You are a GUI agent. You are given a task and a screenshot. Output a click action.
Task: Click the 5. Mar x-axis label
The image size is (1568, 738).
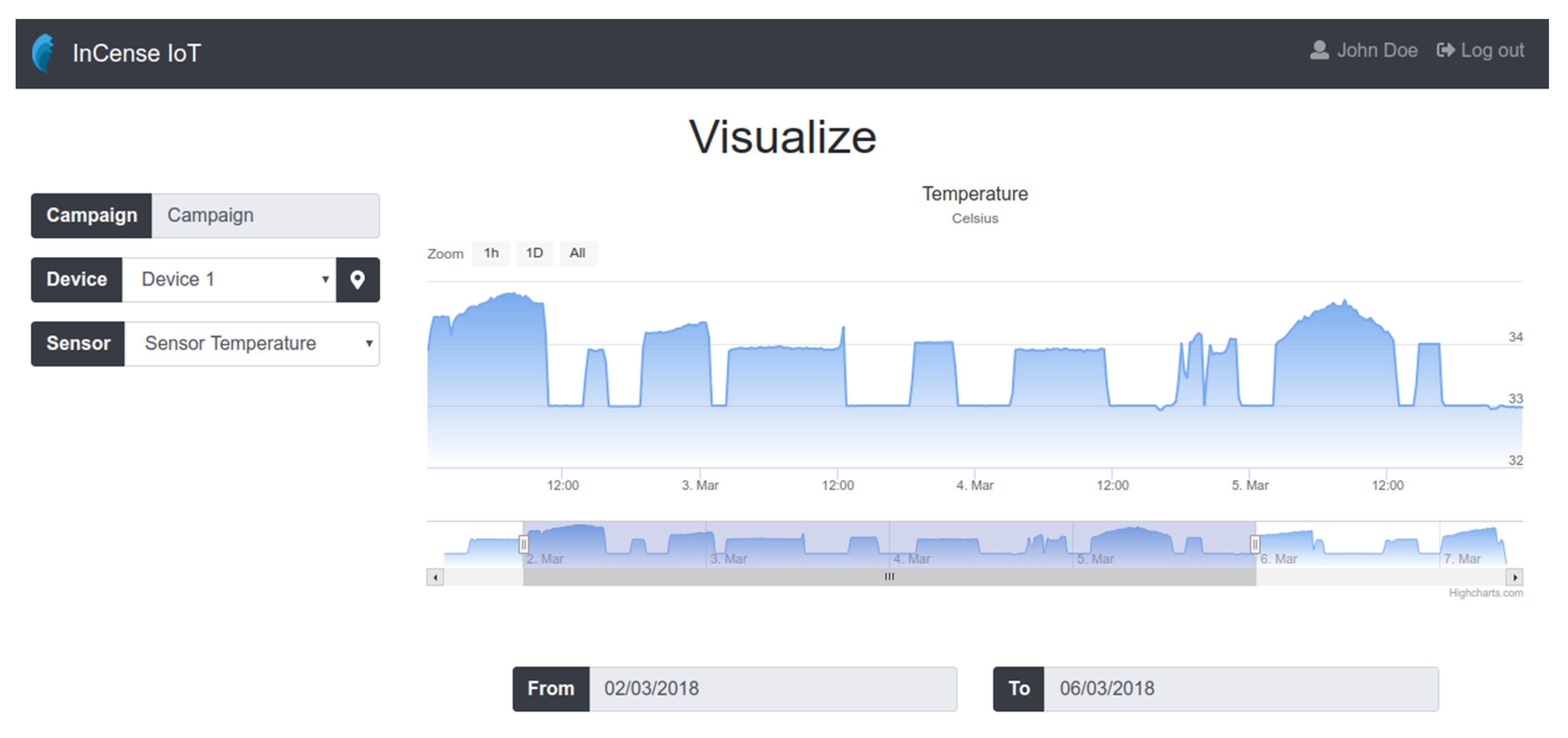pyautogui.click(x=1250, y=485)
